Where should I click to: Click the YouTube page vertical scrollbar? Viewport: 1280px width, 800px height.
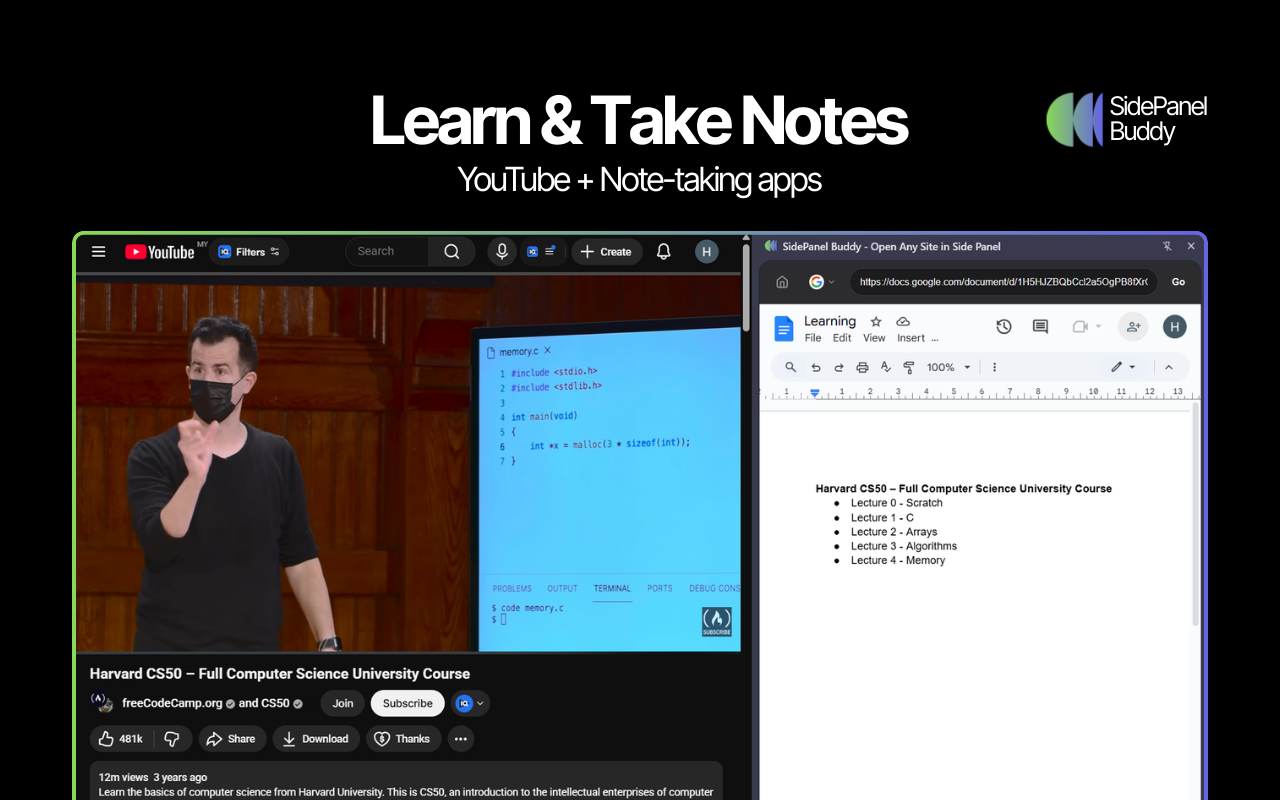click(x=746, y=290)
